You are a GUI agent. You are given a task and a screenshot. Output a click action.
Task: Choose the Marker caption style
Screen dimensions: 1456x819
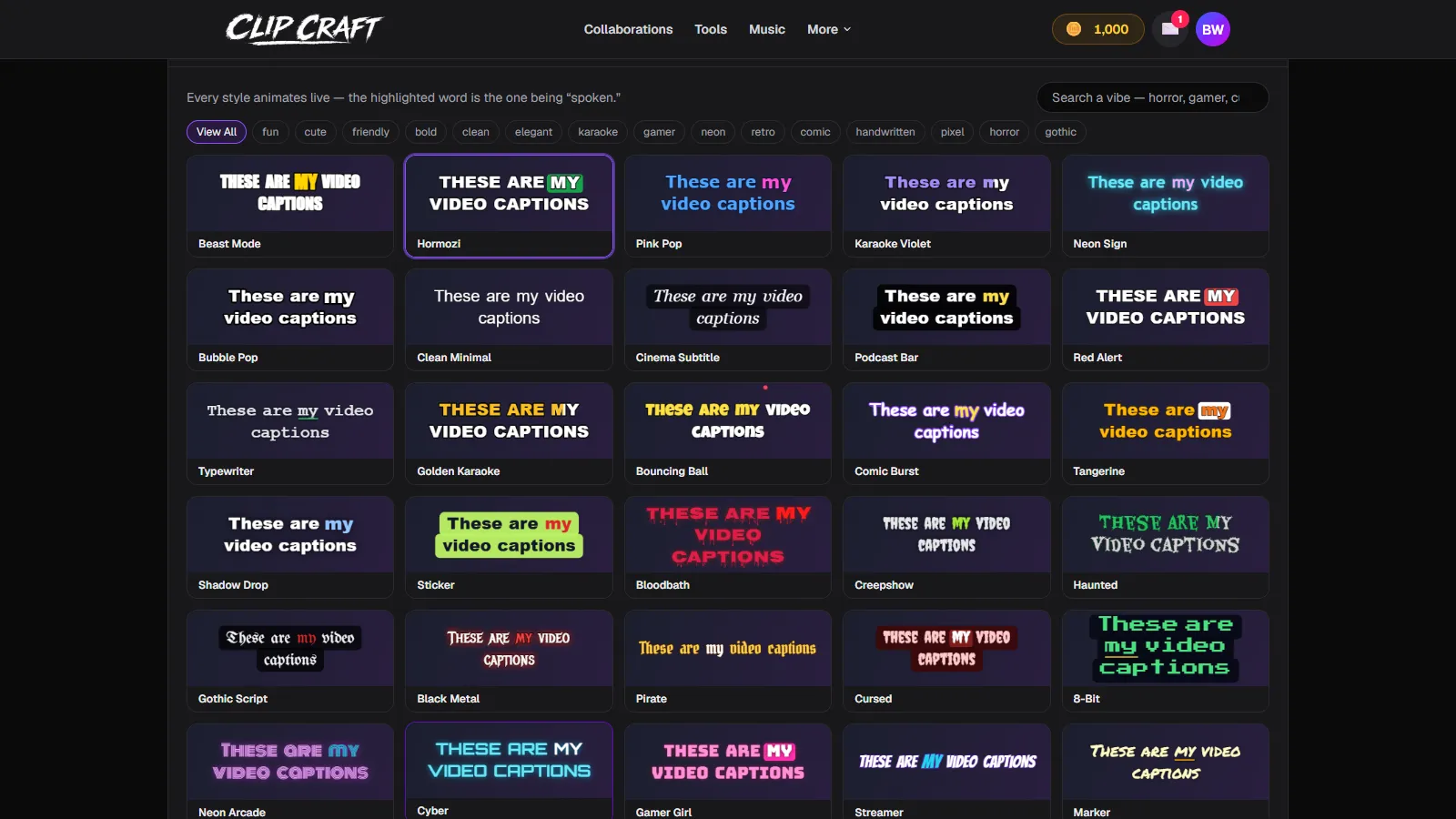pyautogui.click(x=1166, y=772)
